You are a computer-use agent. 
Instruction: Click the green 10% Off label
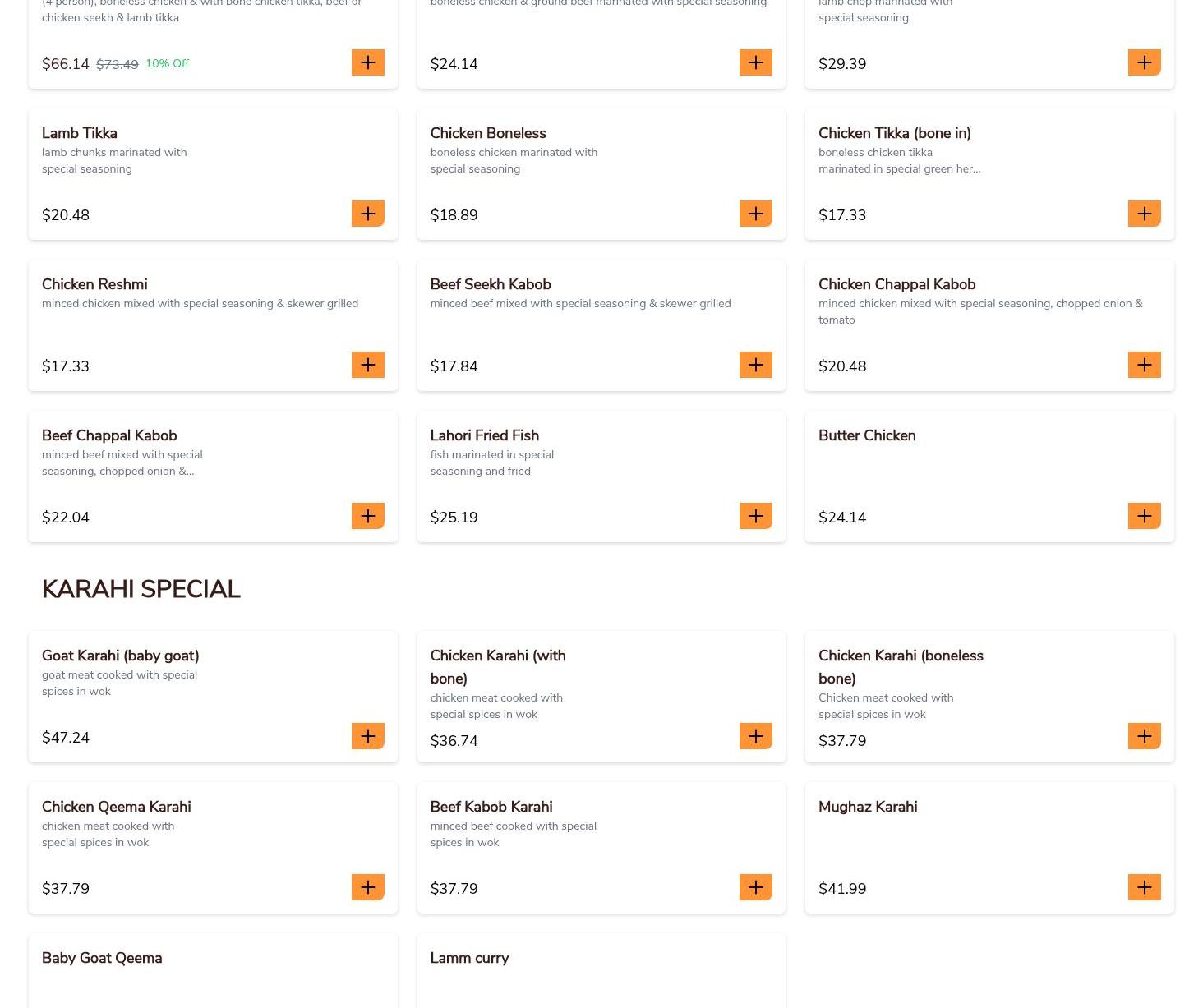(167, 63)
